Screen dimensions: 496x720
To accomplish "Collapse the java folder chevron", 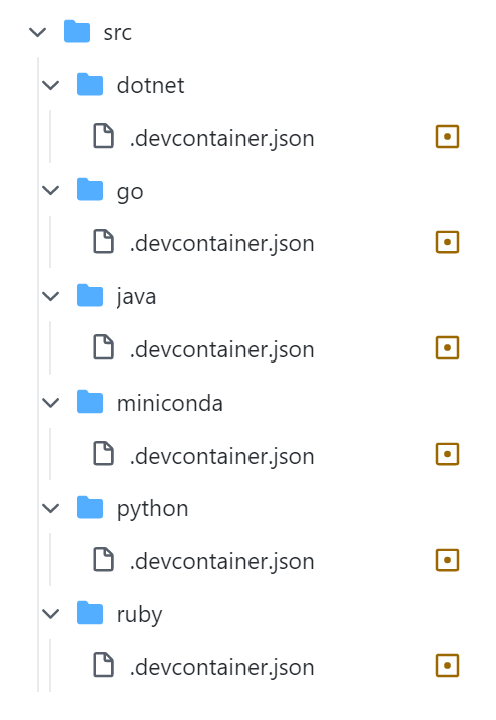I will tap(51, 296).
